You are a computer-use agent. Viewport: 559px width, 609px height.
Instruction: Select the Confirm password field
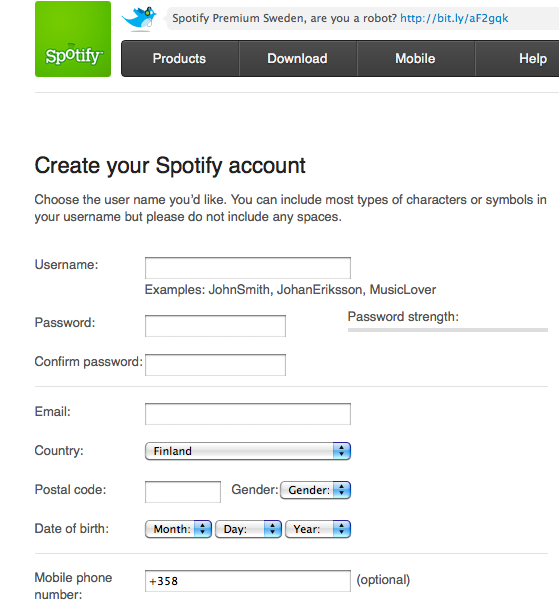click(x=215, y=365)
